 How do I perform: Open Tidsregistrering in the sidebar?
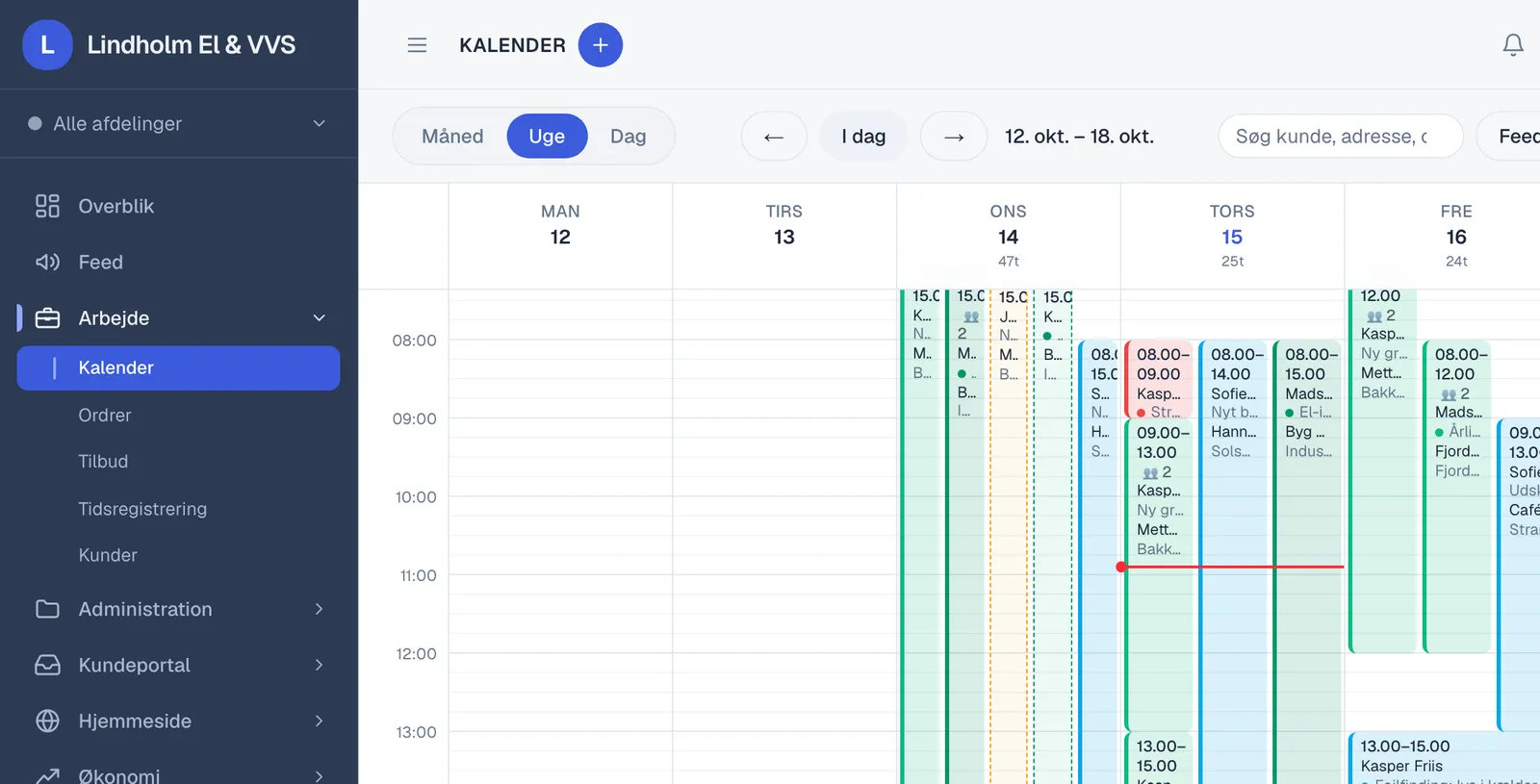[142, 509]
